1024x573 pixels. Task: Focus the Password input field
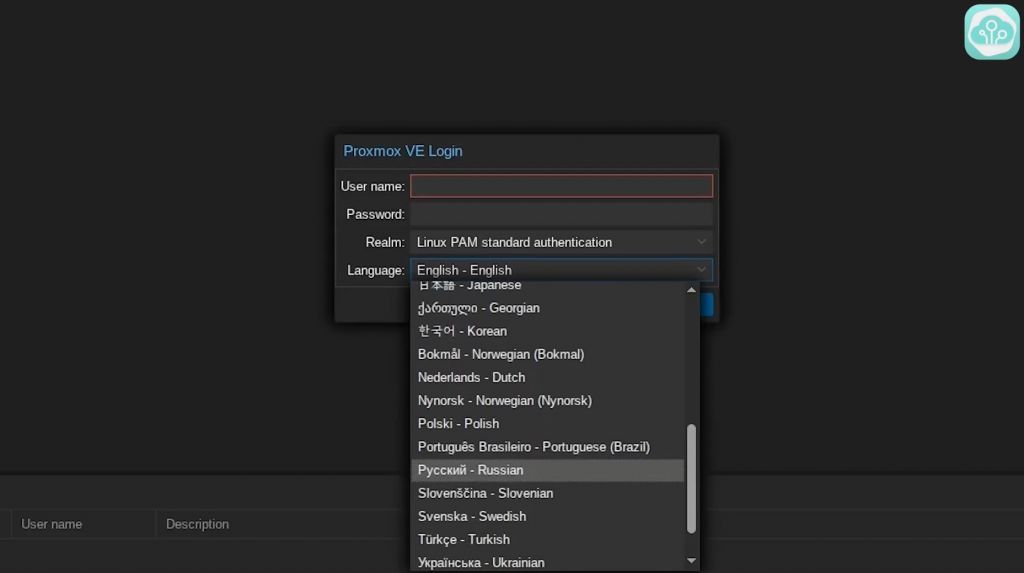561,214
